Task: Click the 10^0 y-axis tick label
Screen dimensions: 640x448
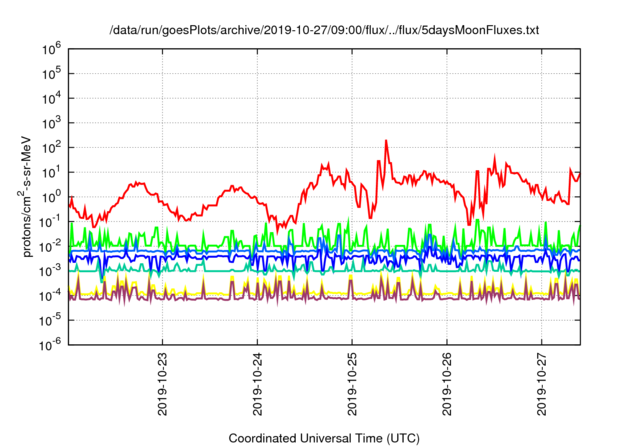Action: point(51,197)
